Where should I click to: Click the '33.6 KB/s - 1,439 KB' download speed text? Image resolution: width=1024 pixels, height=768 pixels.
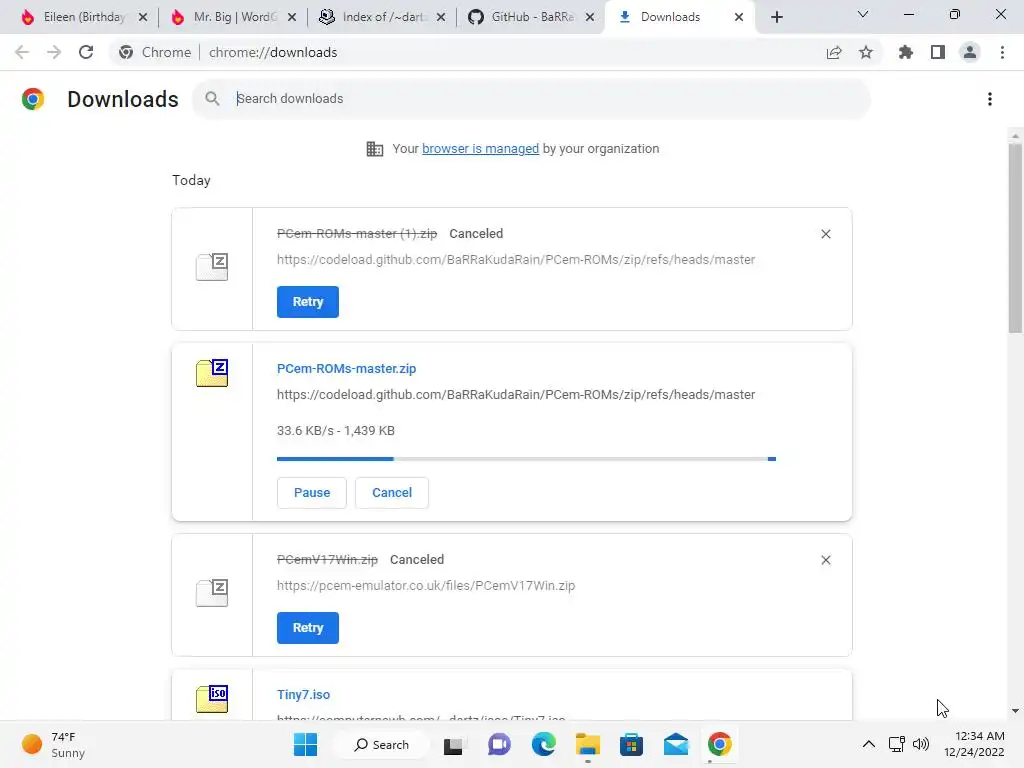click(x=336, y=430)
